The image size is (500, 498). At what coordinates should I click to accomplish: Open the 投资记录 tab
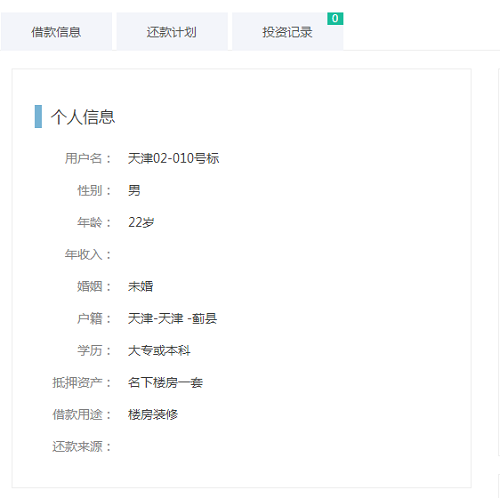tap(287, 32)
